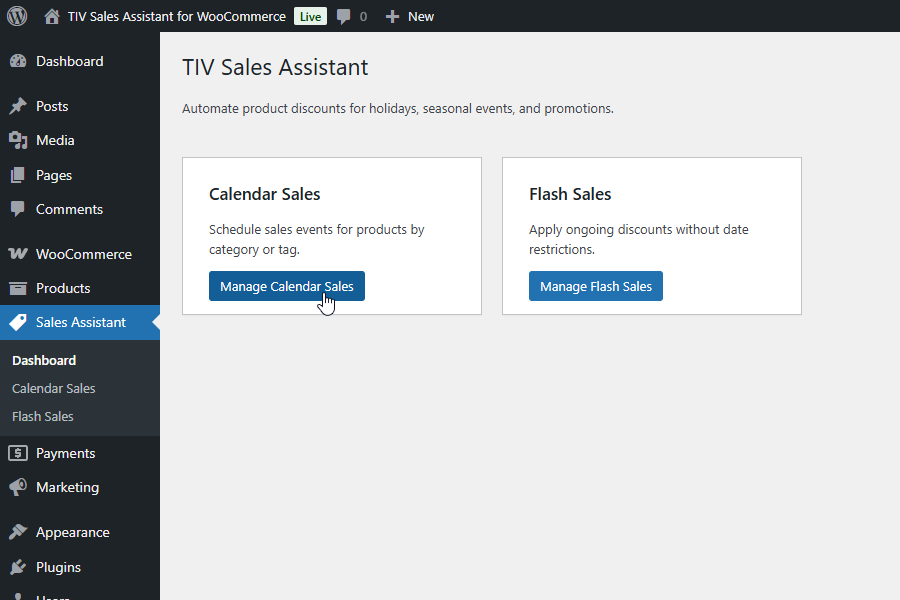900x600 pixels.
Task: Open the Calendar Sales submenu item
Action: tap(52, 388)
